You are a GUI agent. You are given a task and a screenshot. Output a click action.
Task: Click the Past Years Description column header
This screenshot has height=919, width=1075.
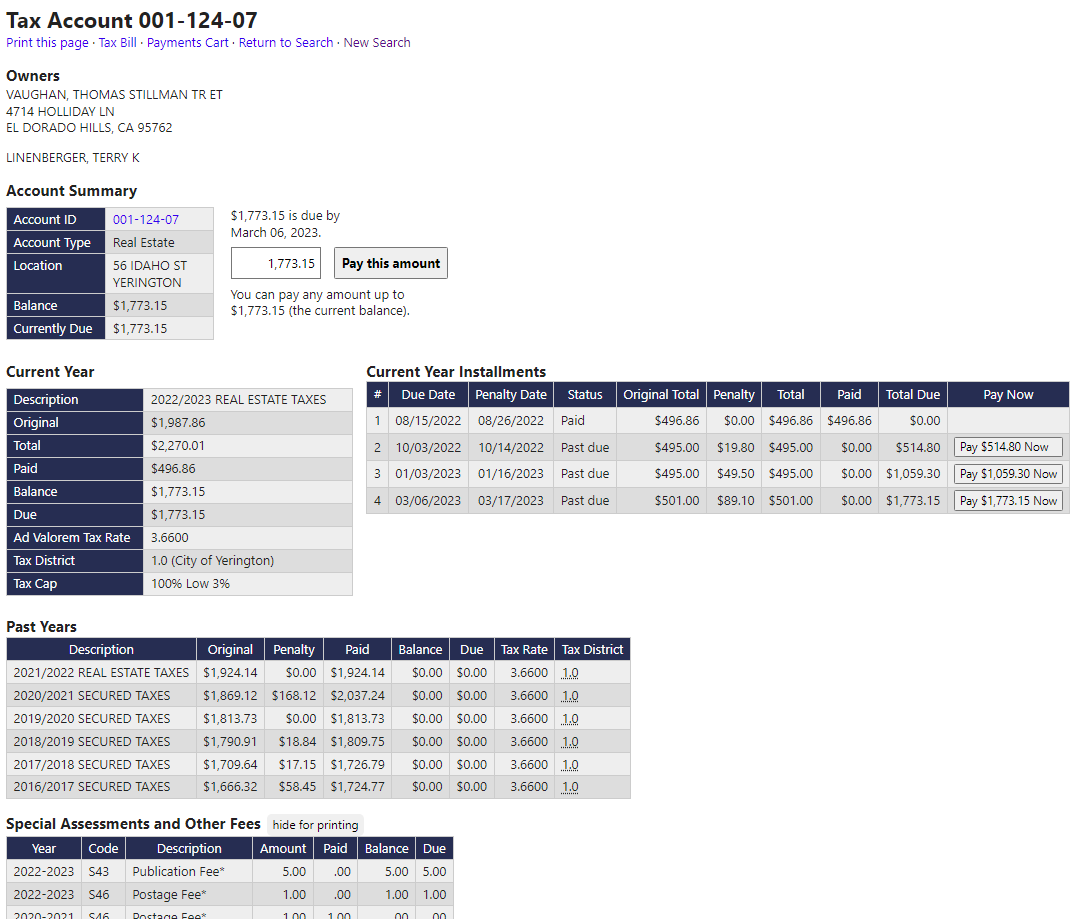click(101, 650)
